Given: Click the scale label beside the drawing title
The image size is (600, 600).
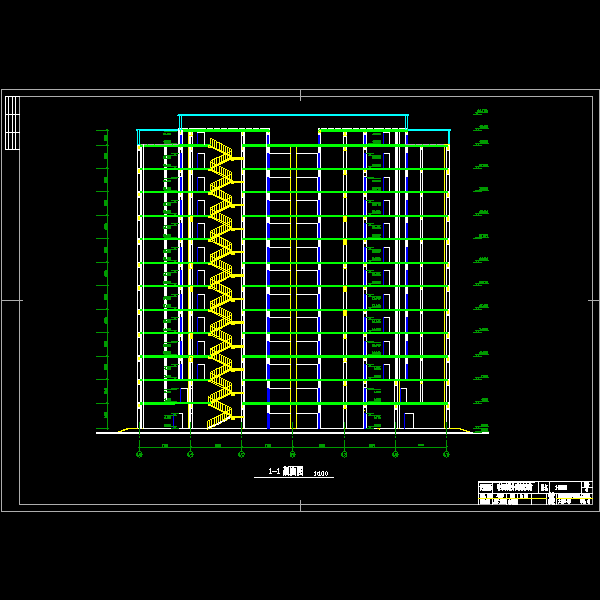Looking at the screenshot, I should [321, 473].
